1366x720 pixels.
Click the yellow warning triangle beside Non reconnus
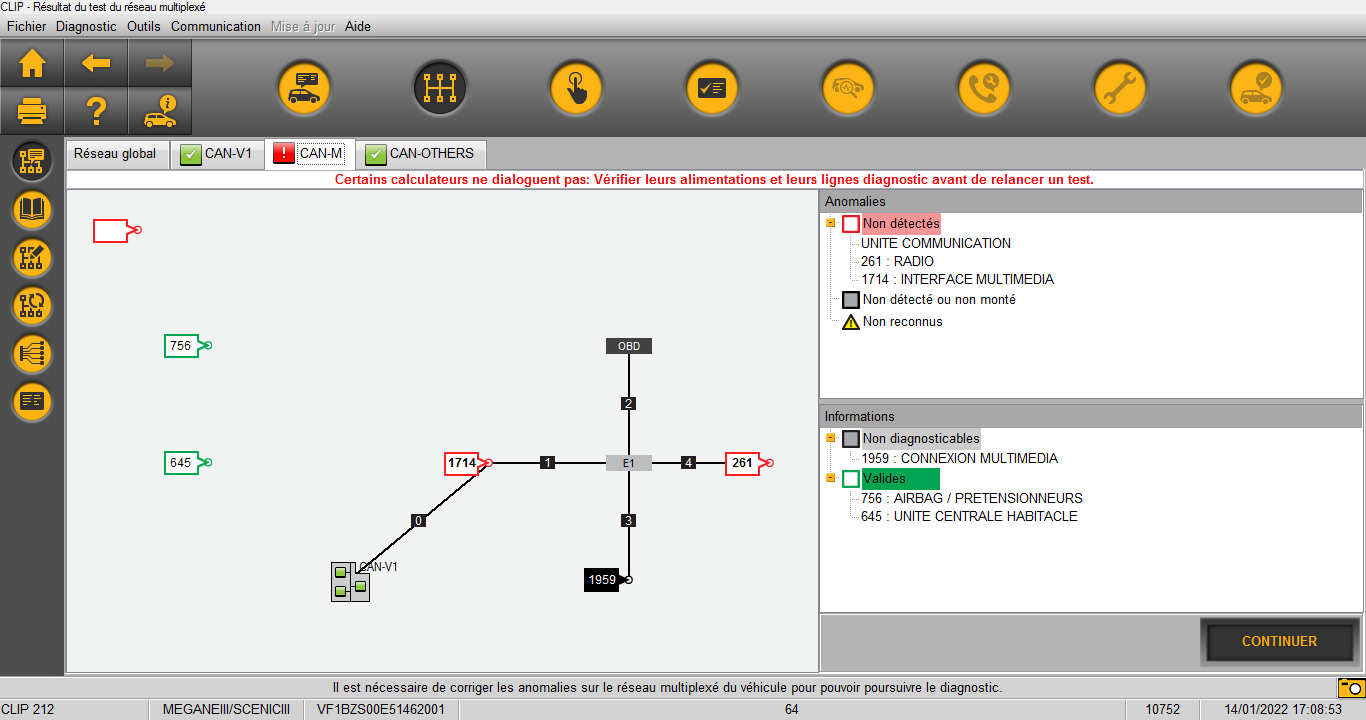pos(851,322)
